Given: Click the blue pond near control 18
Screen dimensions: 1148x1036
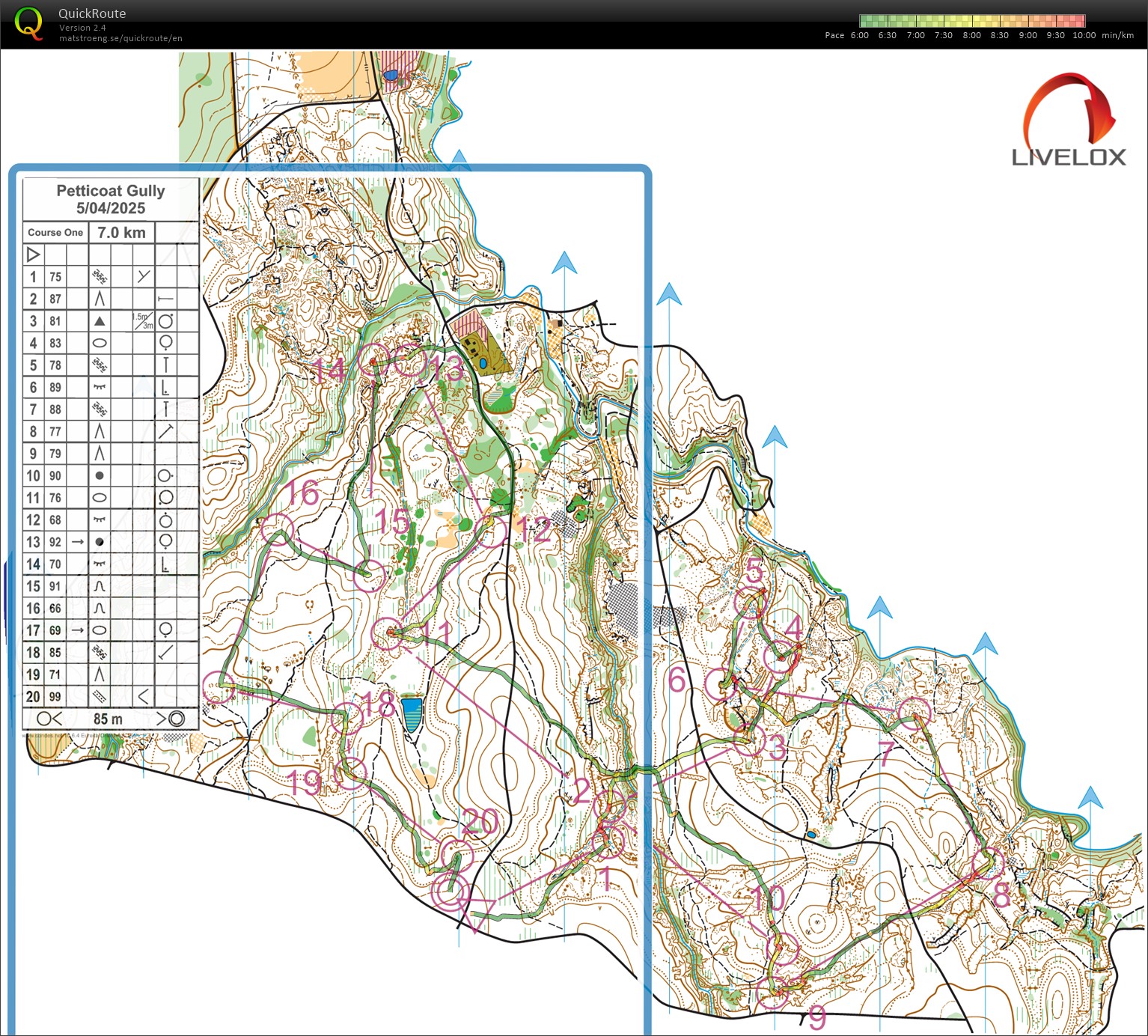Looking at the screenshot, I should (x=412, y=713).
